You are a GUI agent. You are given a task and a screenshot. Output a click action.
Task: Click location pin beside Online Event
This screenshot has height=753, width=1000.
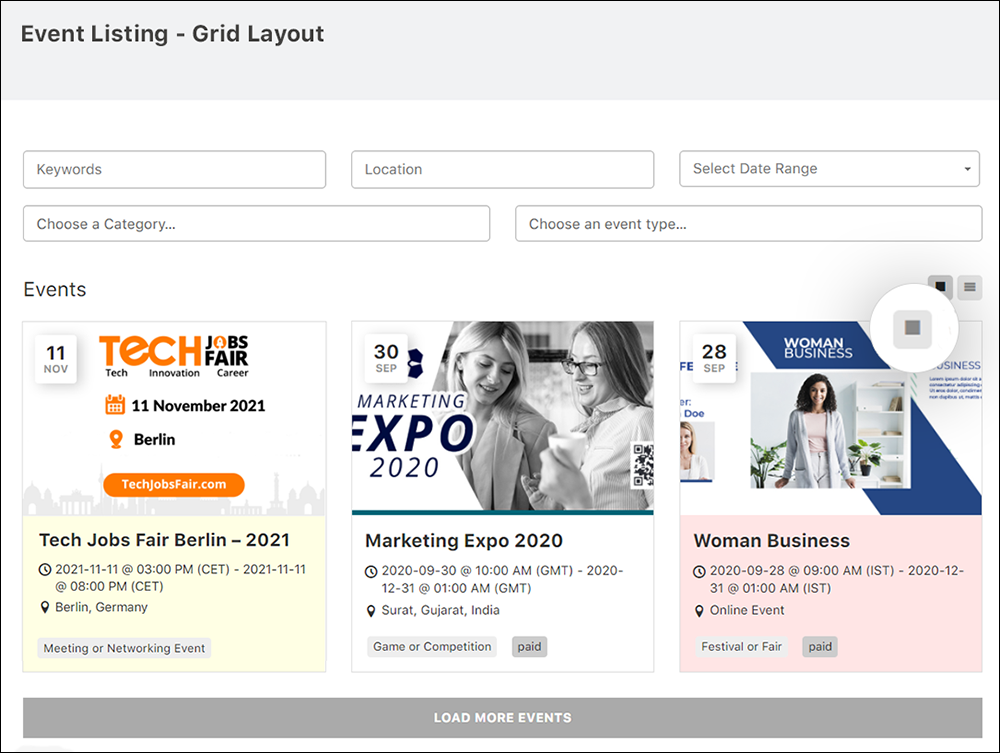[x=700, y=611]
